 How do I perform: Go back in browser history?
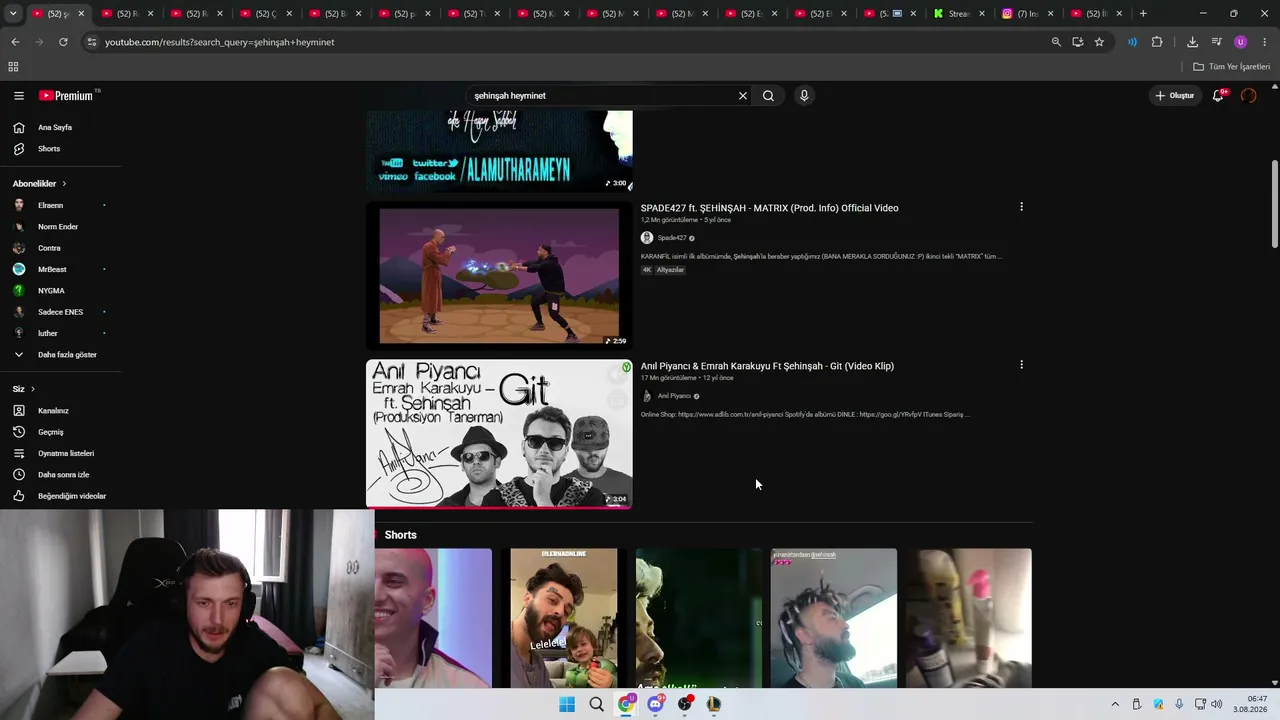15,42
